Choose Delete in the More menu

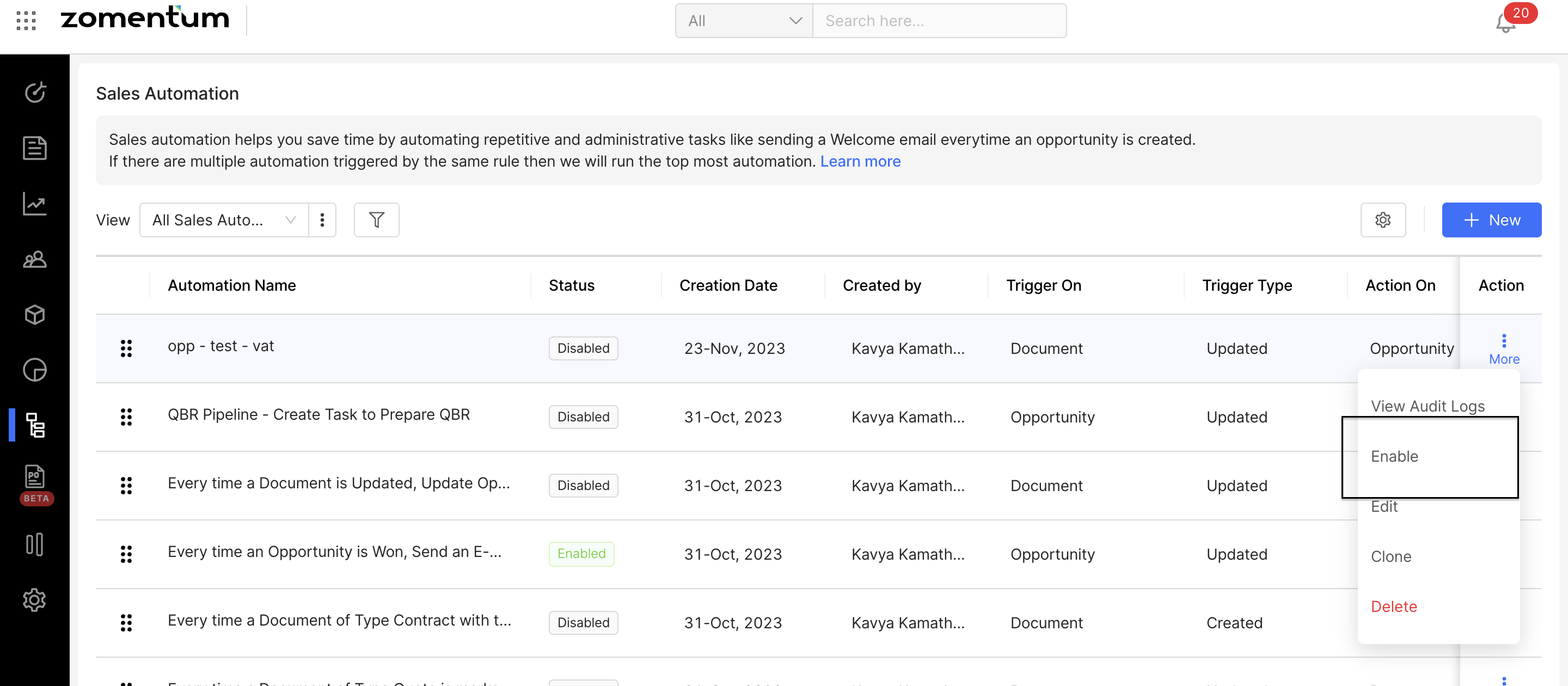1393,607
